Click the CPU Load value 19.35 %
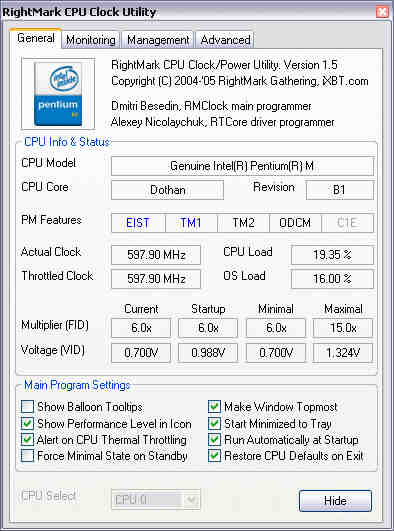This screenshot has height=531, width=394. [332, 255]
